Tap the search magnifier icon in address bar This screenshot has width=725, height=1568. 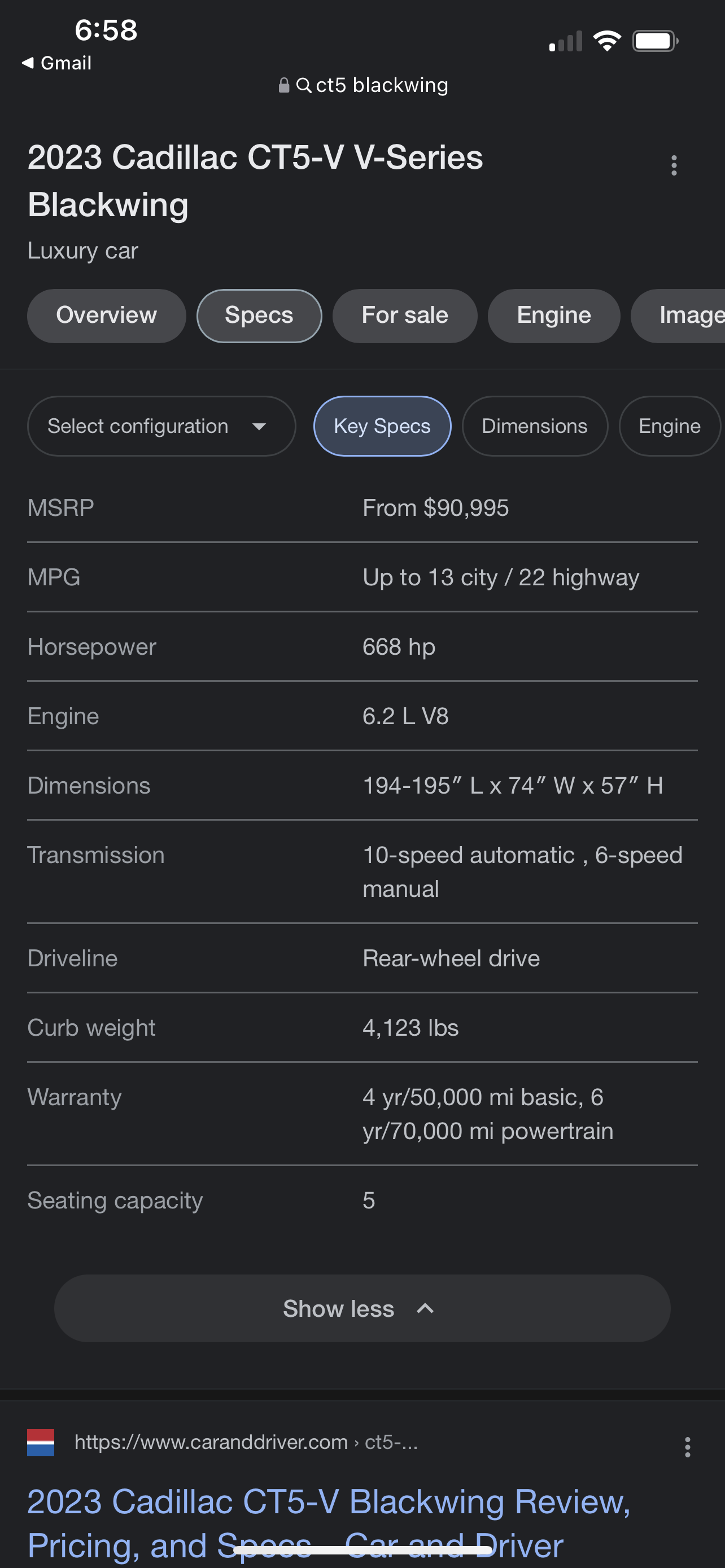point(304,85)
